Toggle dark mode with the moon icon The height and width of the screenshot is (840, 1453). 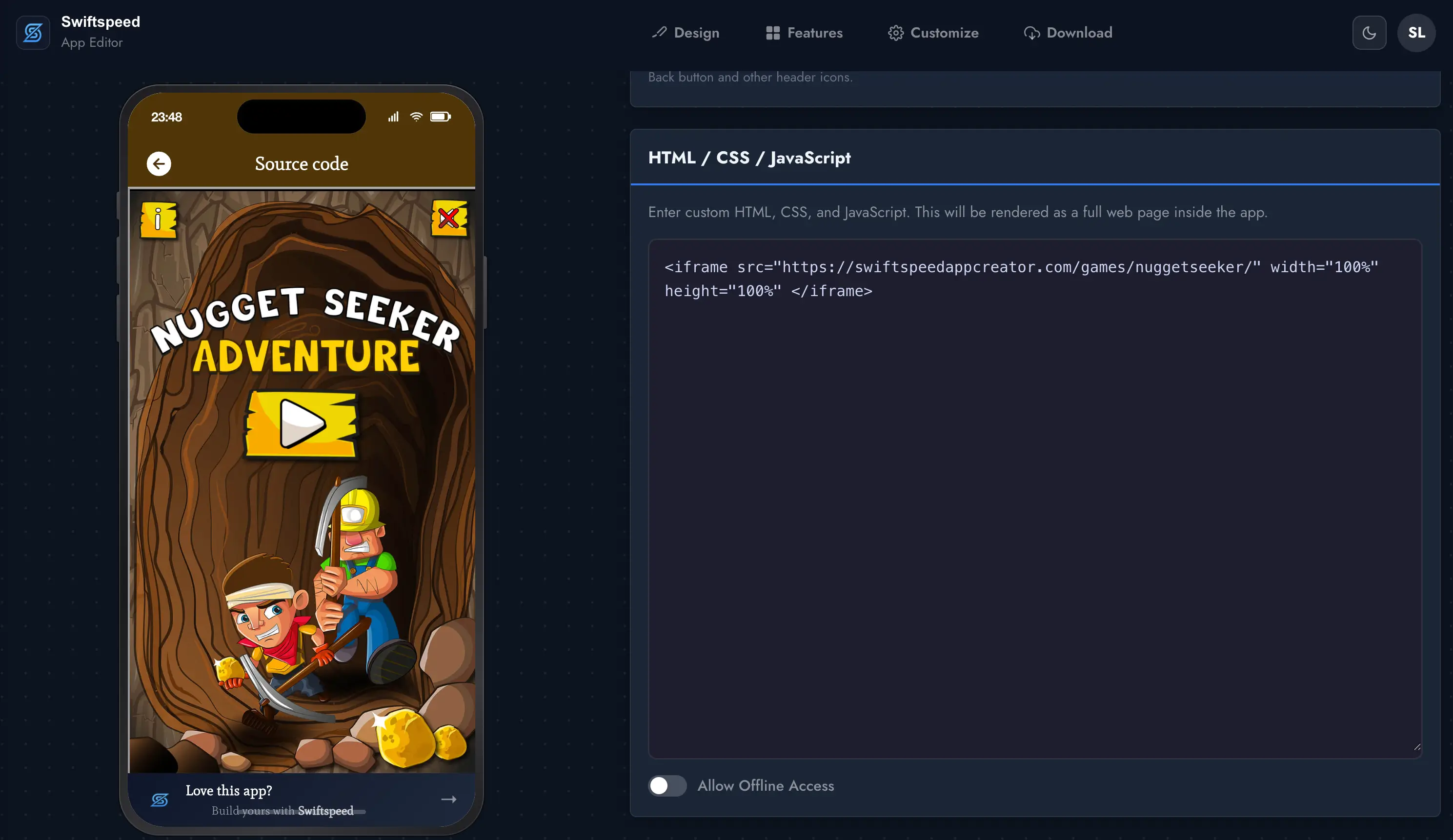click(1370, 33)
